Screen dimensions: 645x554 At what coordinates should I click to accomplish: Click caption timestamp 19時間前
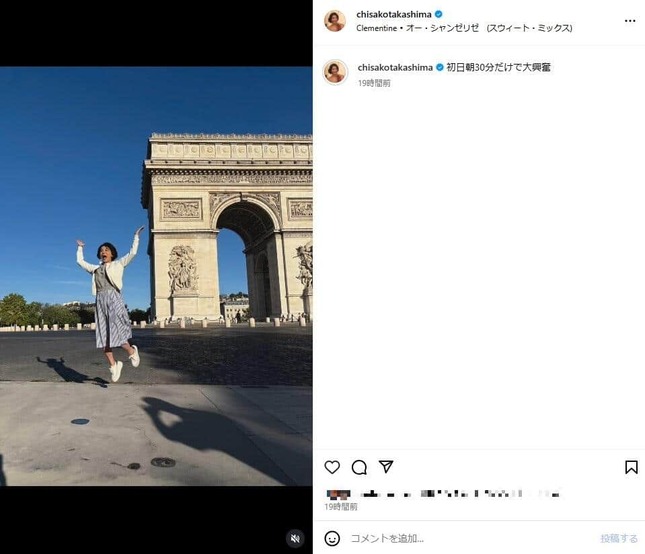point(374,83)
